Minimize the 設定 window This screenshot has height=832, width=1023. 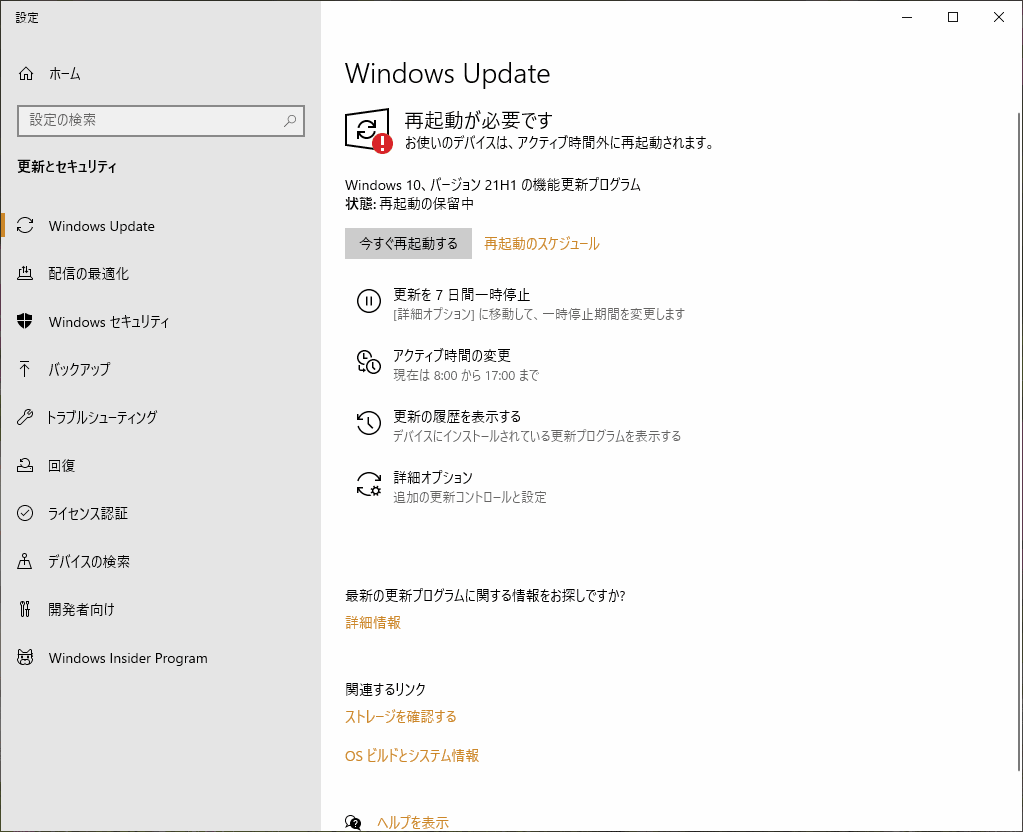907,17
